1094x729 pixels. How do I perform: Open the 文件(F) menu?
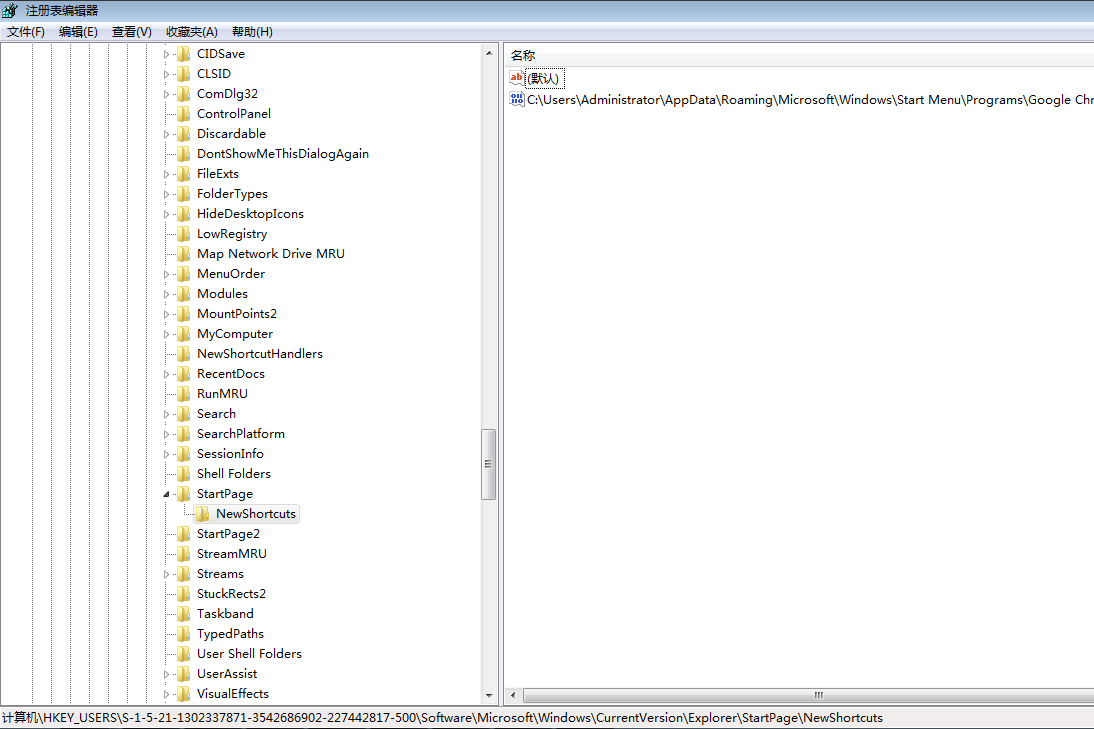coord(26,32)
